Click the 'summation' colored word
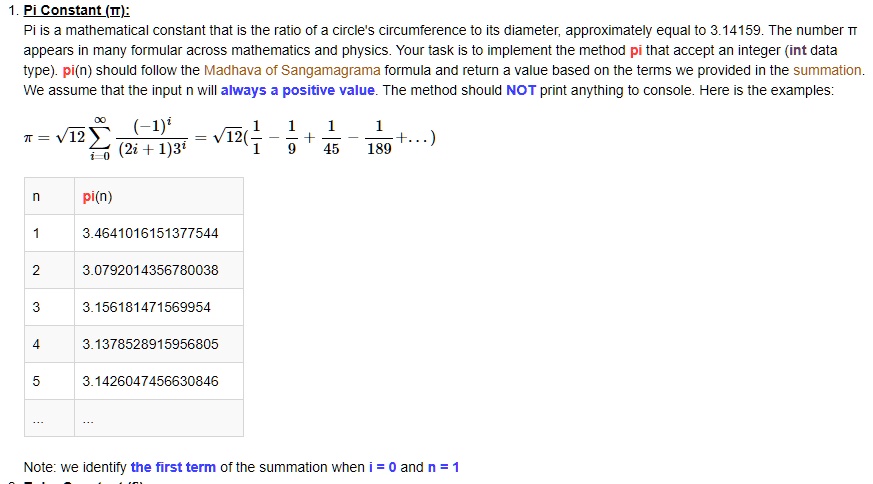 827,70
